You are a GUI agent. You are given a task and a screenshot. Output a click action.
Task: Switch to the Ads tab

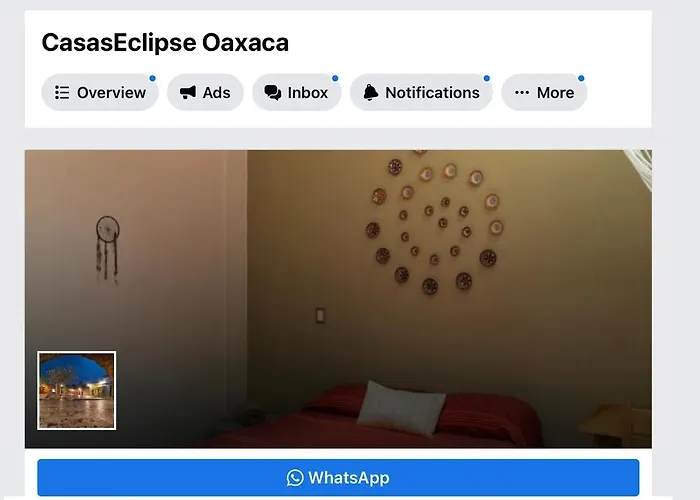205,92
